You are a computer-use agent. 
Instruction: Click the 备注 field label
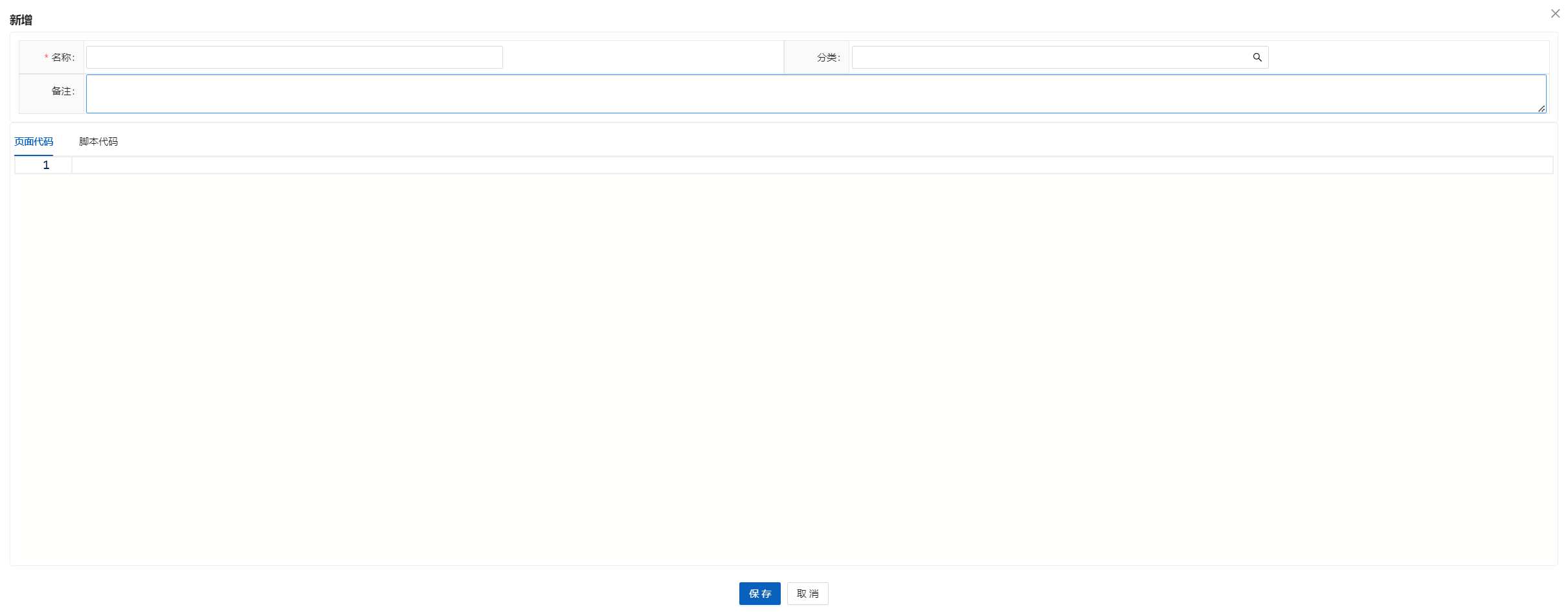tap(63, 91)
